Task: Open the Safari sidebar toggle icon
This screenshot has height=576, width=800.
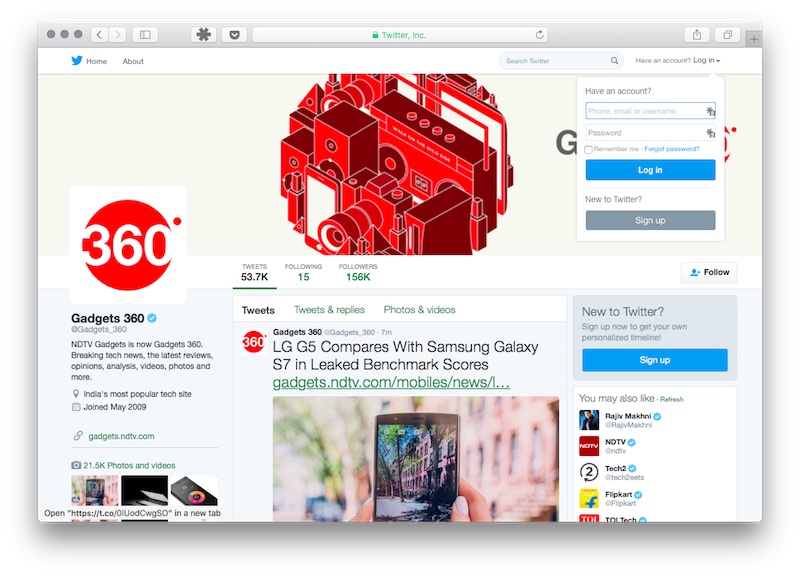Action: pyautogui.click(x=145, y=35)
